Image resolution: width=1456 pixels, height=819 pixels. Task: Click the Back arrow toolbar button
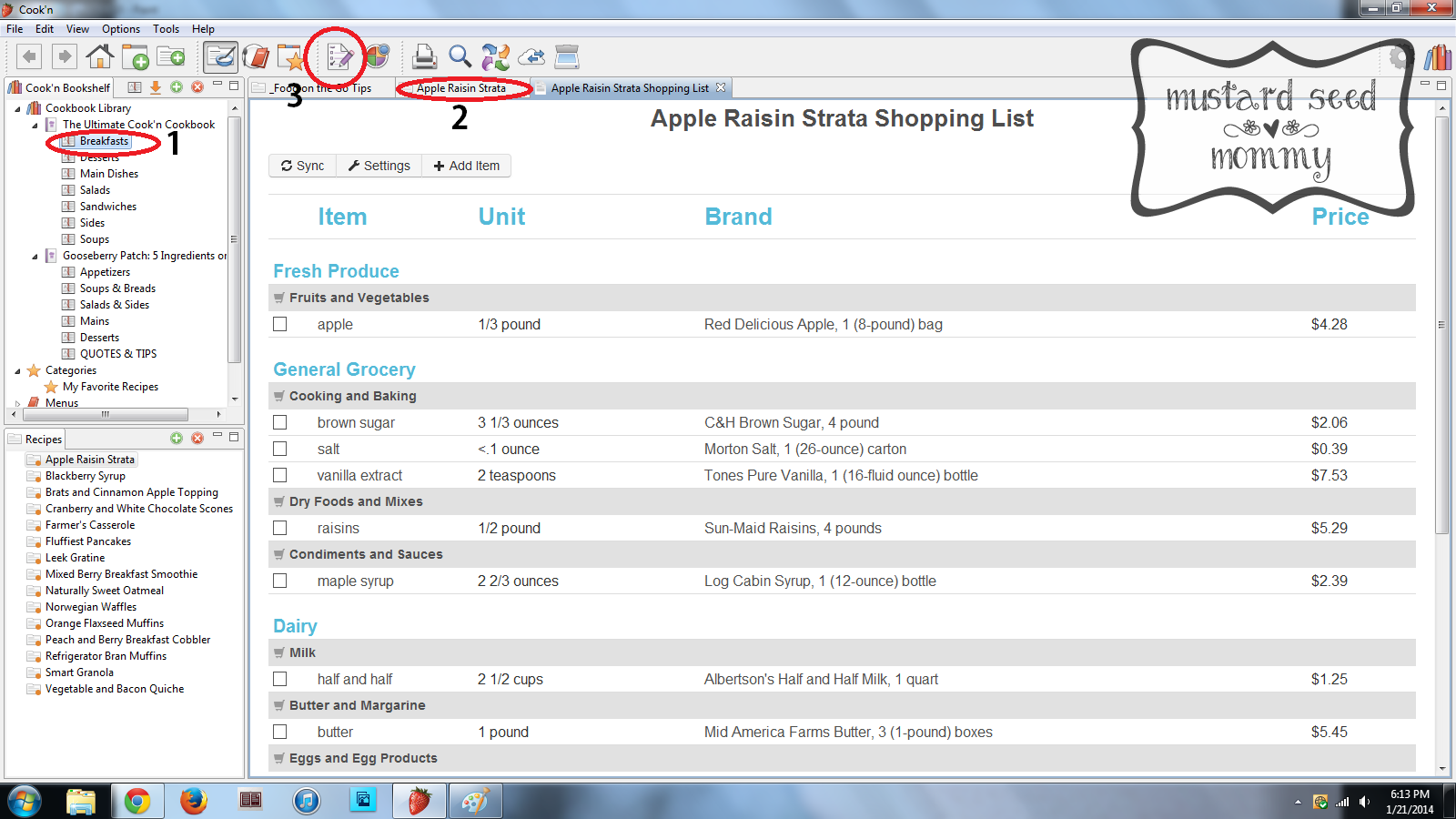click(29, 57)
